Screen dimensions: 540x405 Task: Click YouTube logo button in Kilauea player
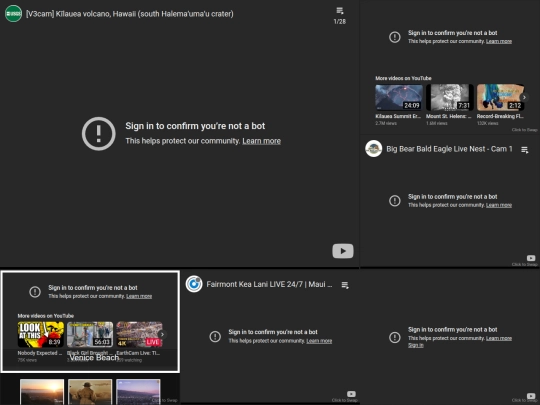pyautogui.click(x=343, y=251)
